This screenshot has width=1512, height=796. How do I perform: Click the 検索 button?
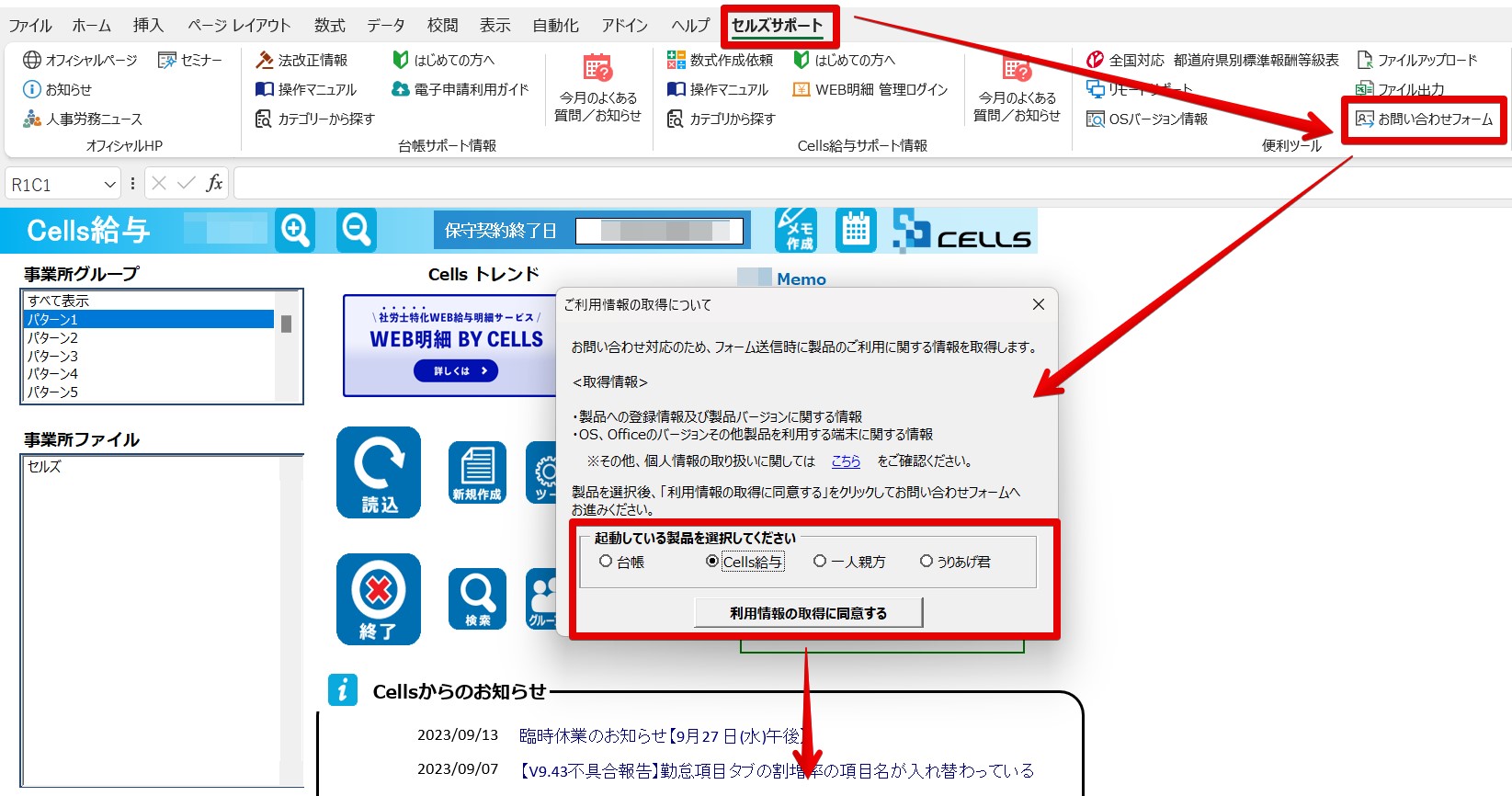tap(477, 599)
